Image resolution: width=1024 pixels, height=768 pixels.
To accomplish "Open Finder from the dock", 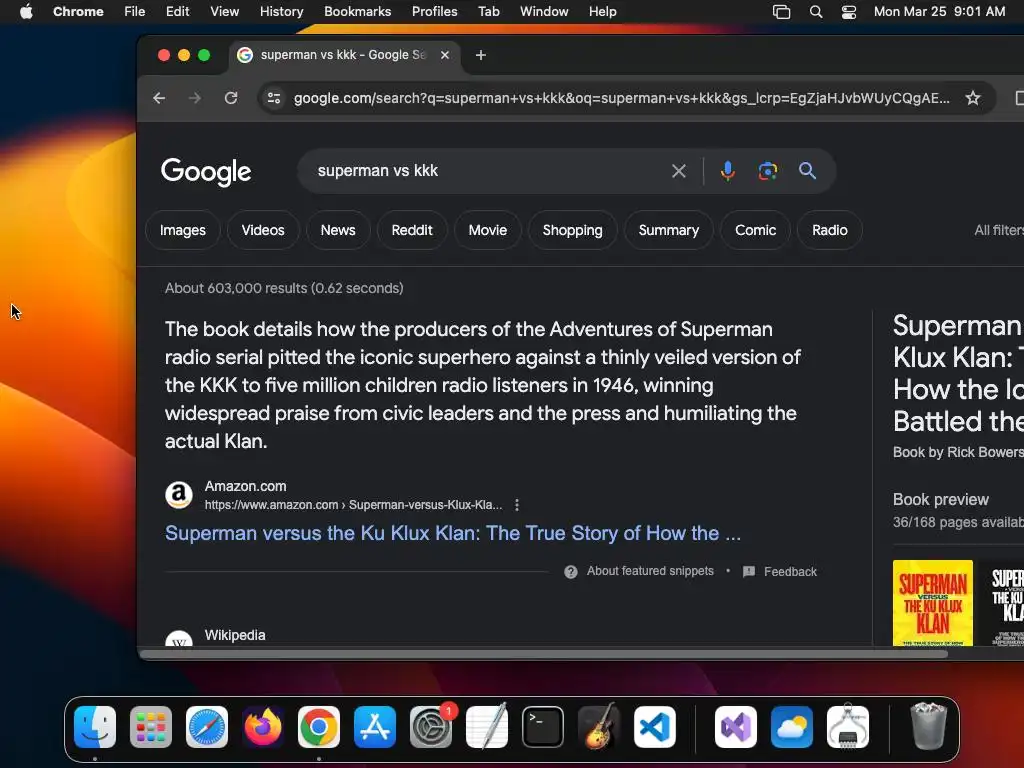I will click(x=95, y=727).
